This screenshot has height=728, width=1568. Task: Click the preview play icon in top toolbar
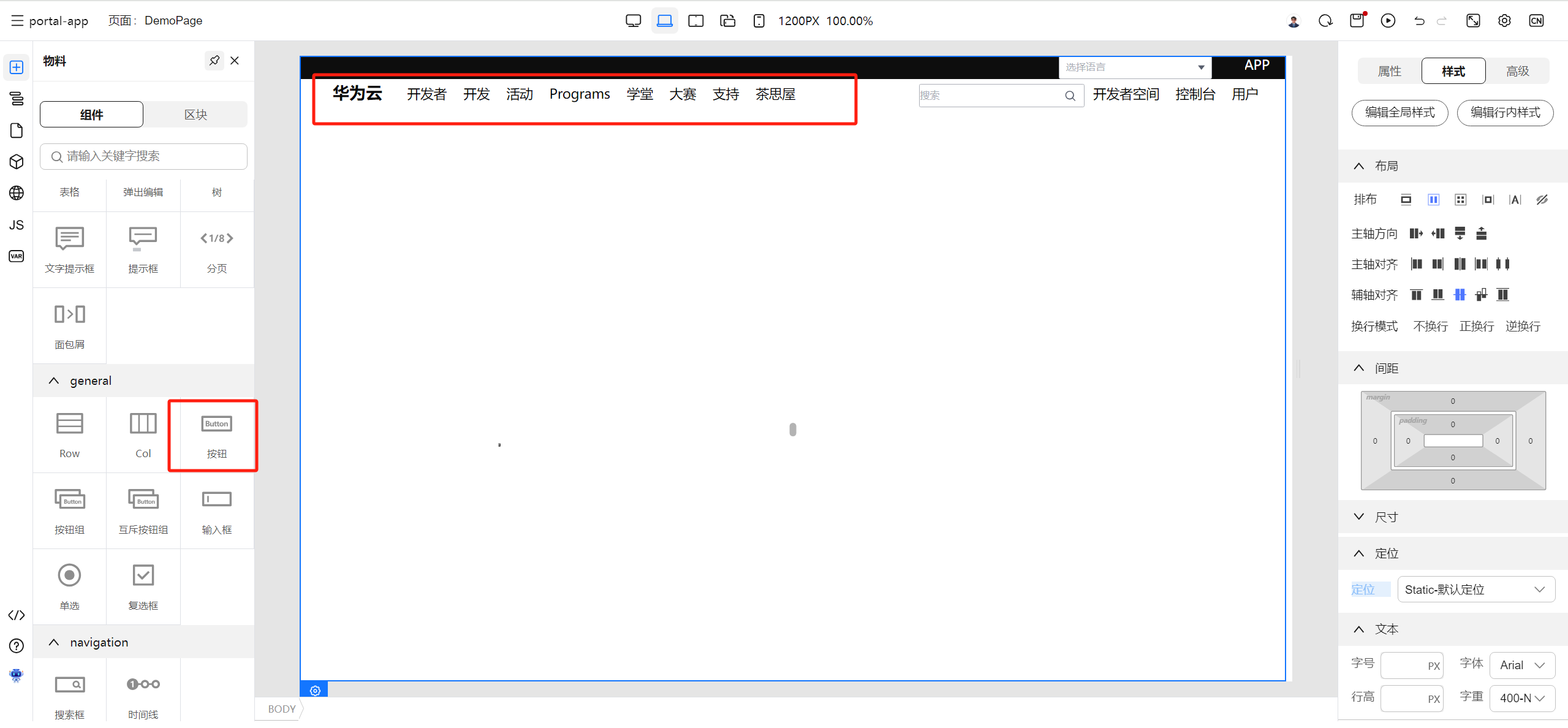pyautogui.click(x=1388, y=21)
